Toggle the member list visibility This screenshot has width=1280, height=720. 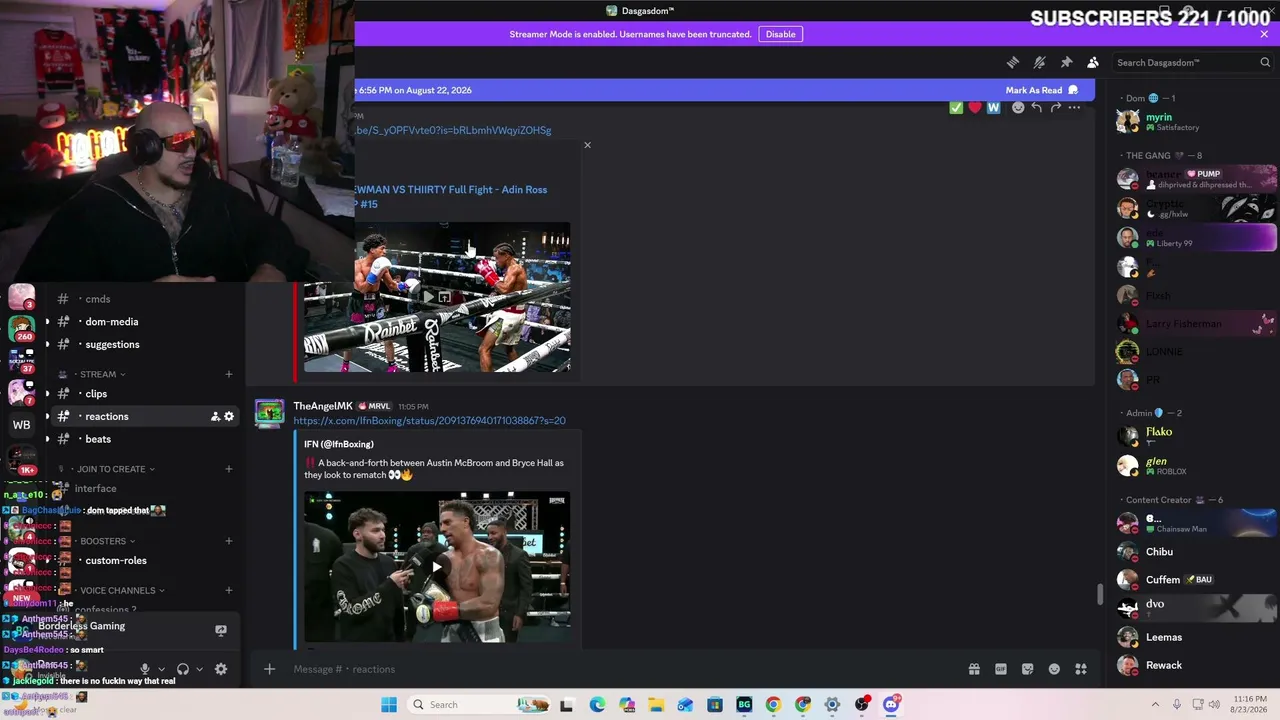point(1093,62)
